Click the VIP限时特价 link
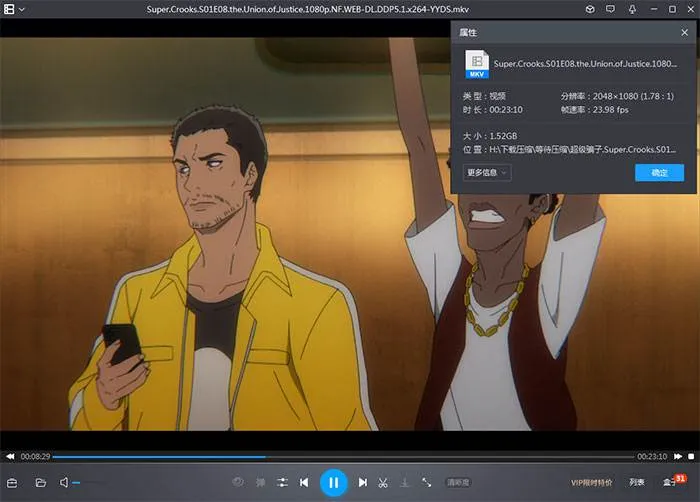Screen dimensions: 700x502 [x=592, y=482]
